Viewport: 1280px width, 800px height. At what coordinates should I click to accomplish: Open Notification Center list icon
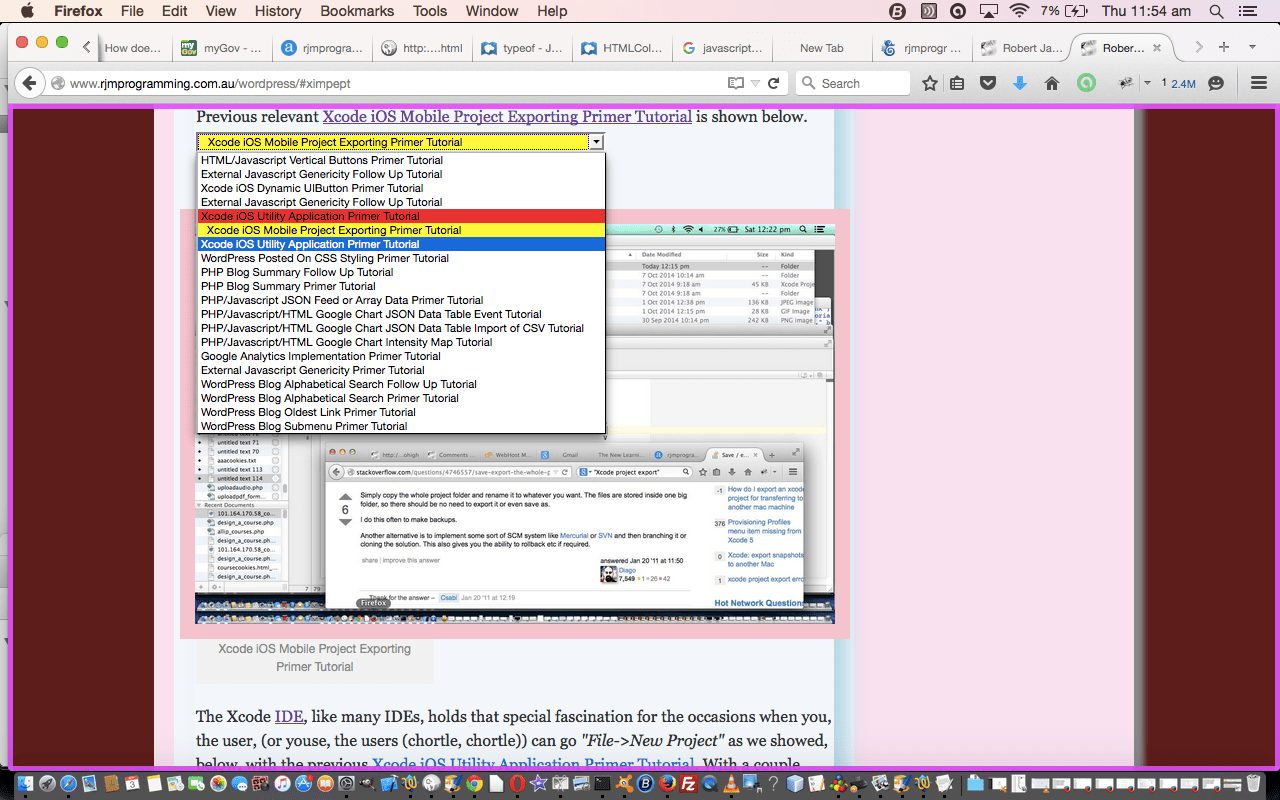(1247, 11)
